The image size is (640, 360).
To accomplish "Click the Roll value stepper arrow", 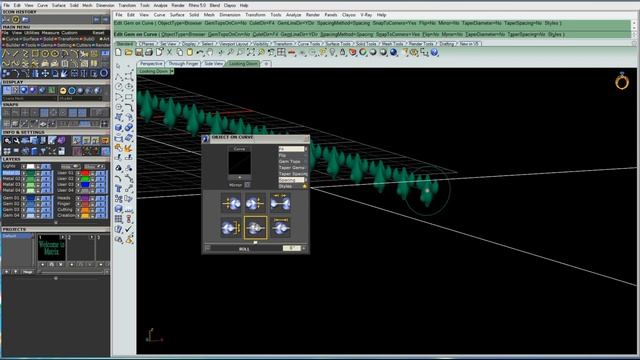I will pyautogui.click(x=304, y=248).
